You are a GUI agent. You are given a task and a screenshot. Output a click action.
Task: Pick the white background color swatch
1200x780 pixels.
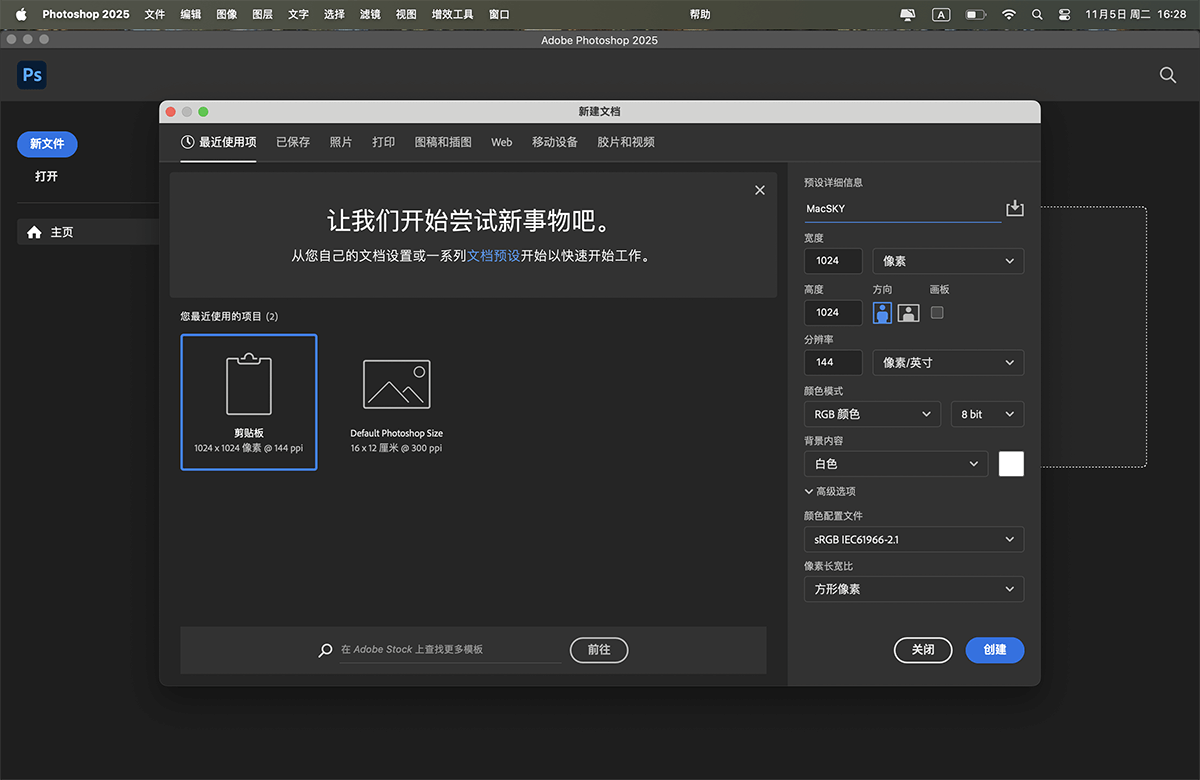(1011, 464)
